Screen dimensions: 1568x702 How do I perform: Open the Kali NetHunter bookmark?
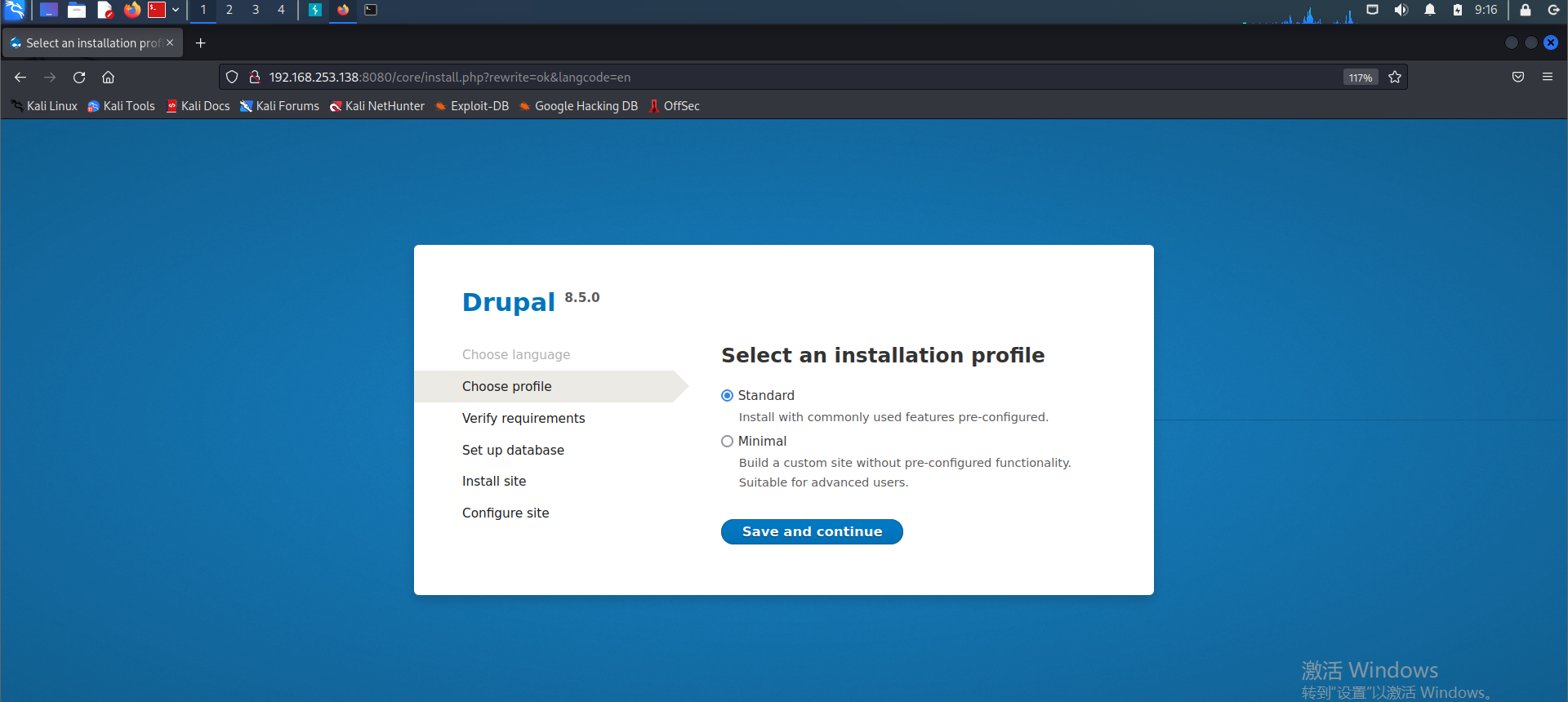click(x=376, y=106)
